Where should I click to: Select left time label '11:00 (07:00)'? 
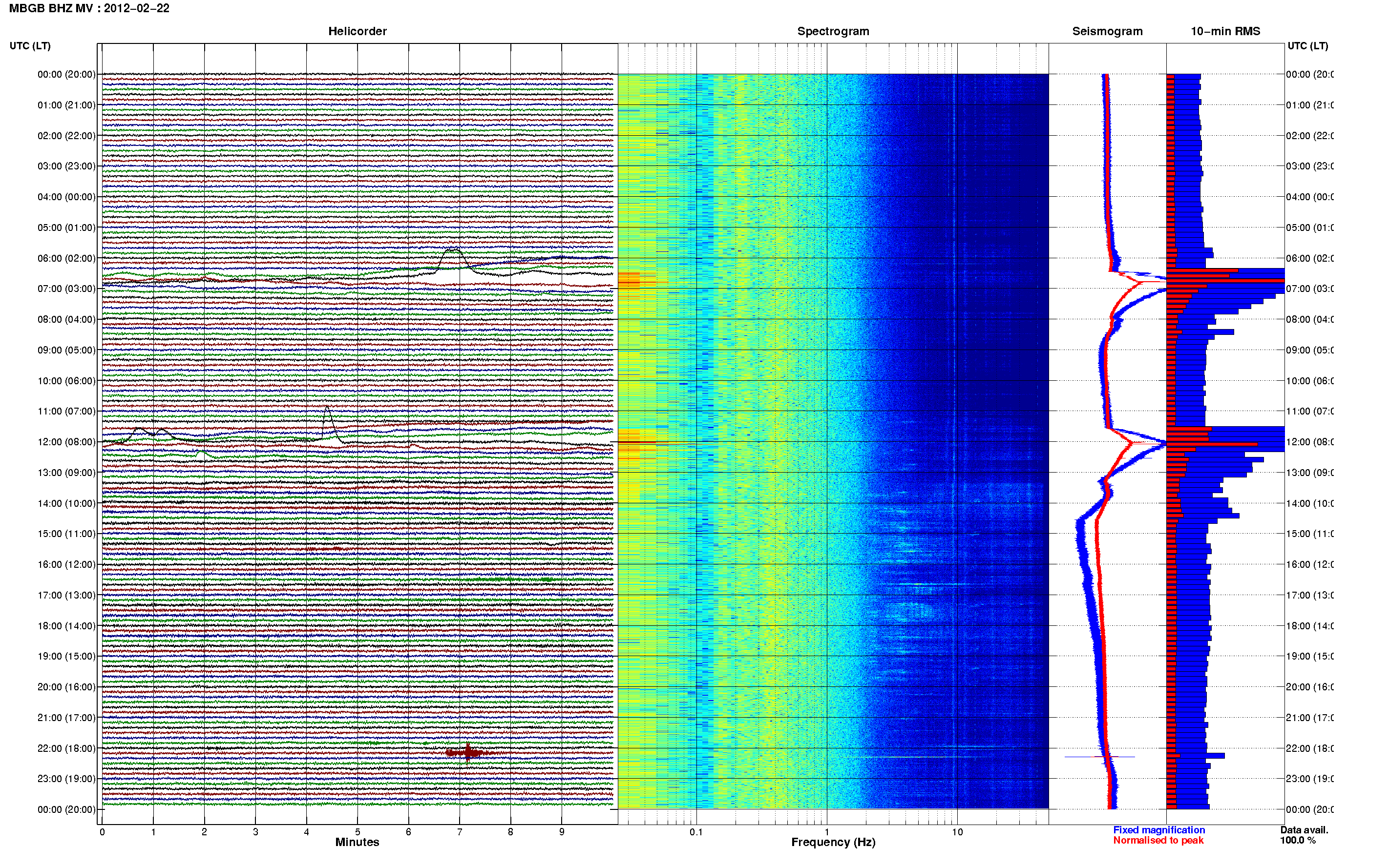click(x=66, y=411)
